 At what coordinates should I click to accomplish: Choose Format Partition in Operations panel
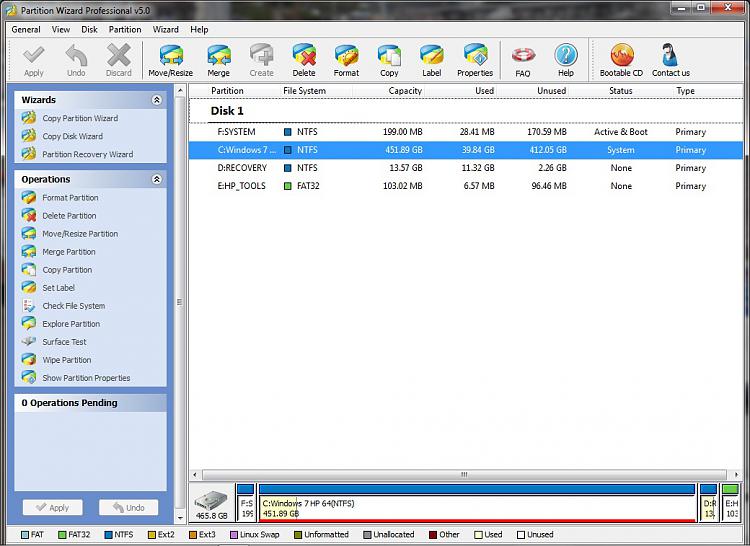(x=70, y=197)
